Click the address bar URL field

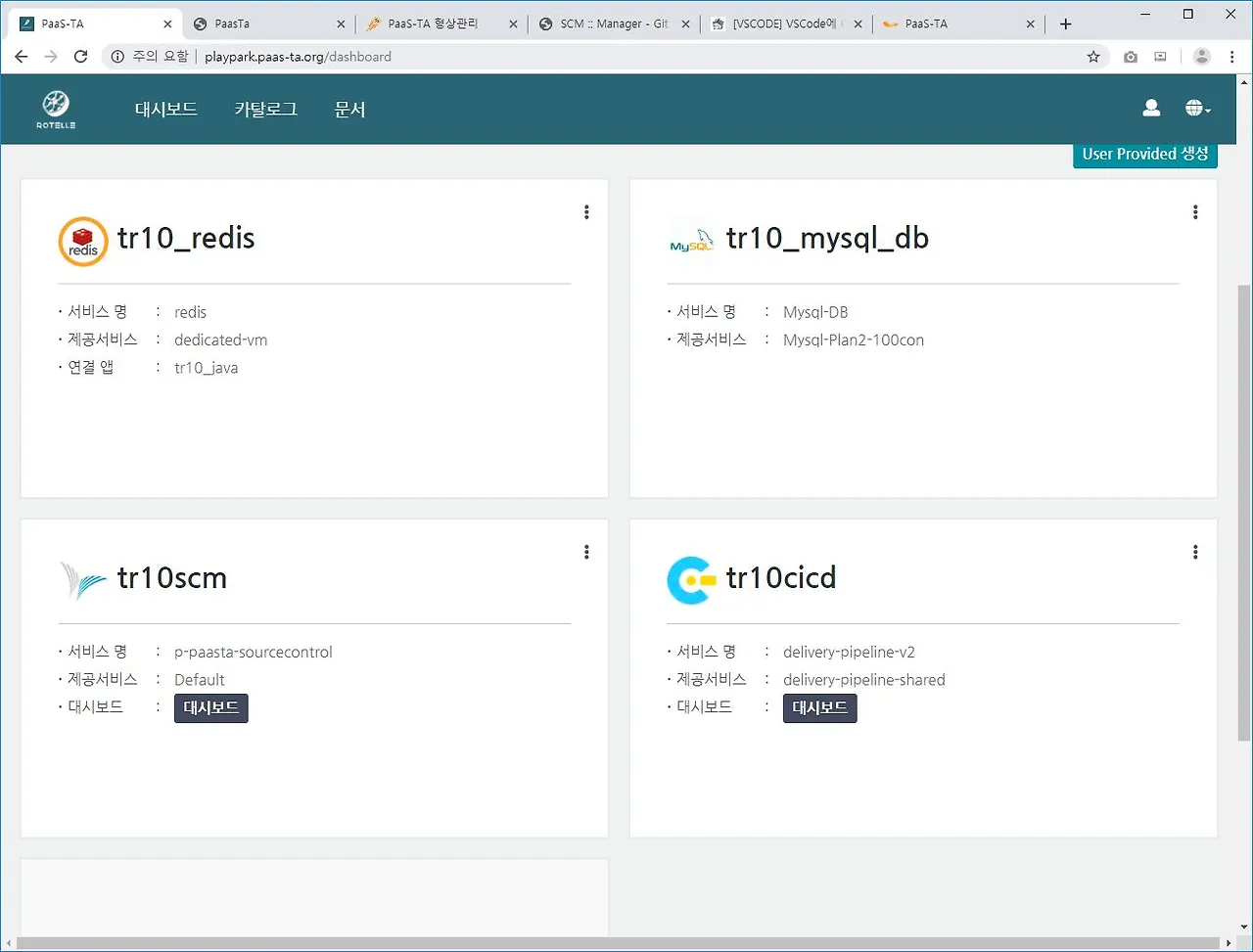click(x=636, y=57)
